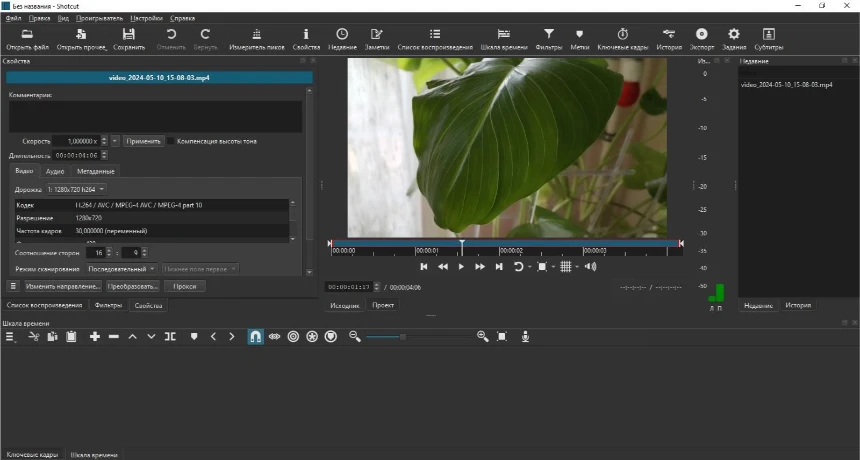Click the Преобразовать button
This screenshot has width=860, height=460.
coord(133,286)
